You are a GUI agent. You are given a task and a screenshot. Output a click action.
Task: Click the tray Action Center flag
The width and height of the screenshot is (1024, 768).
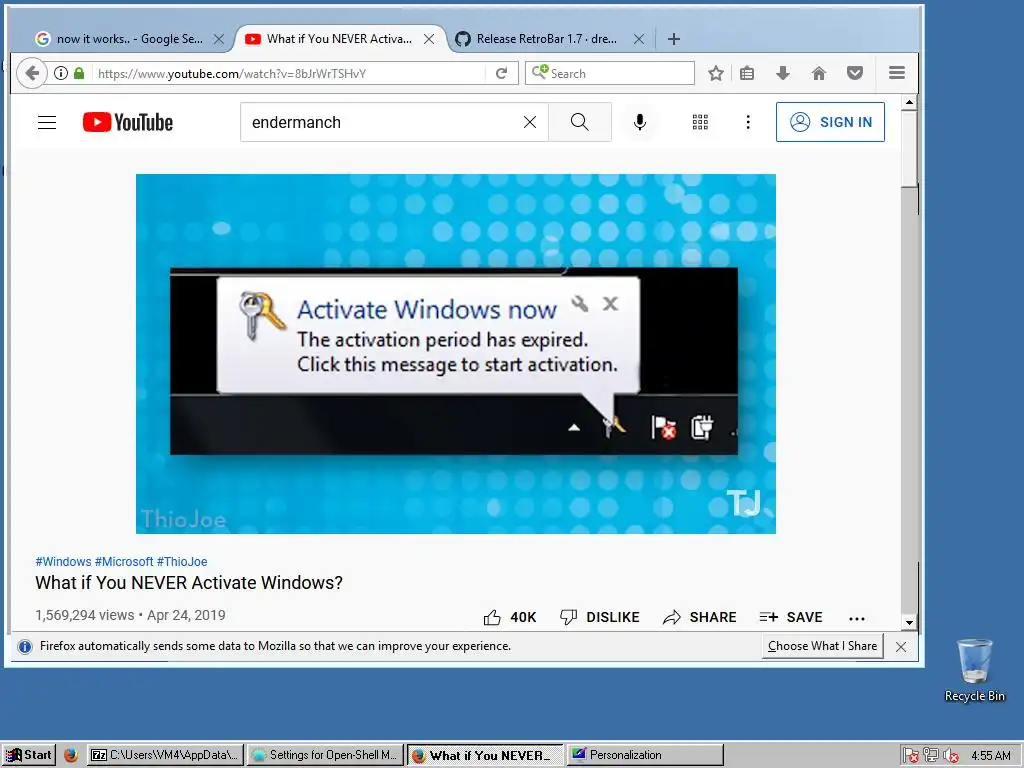[911, 756]
